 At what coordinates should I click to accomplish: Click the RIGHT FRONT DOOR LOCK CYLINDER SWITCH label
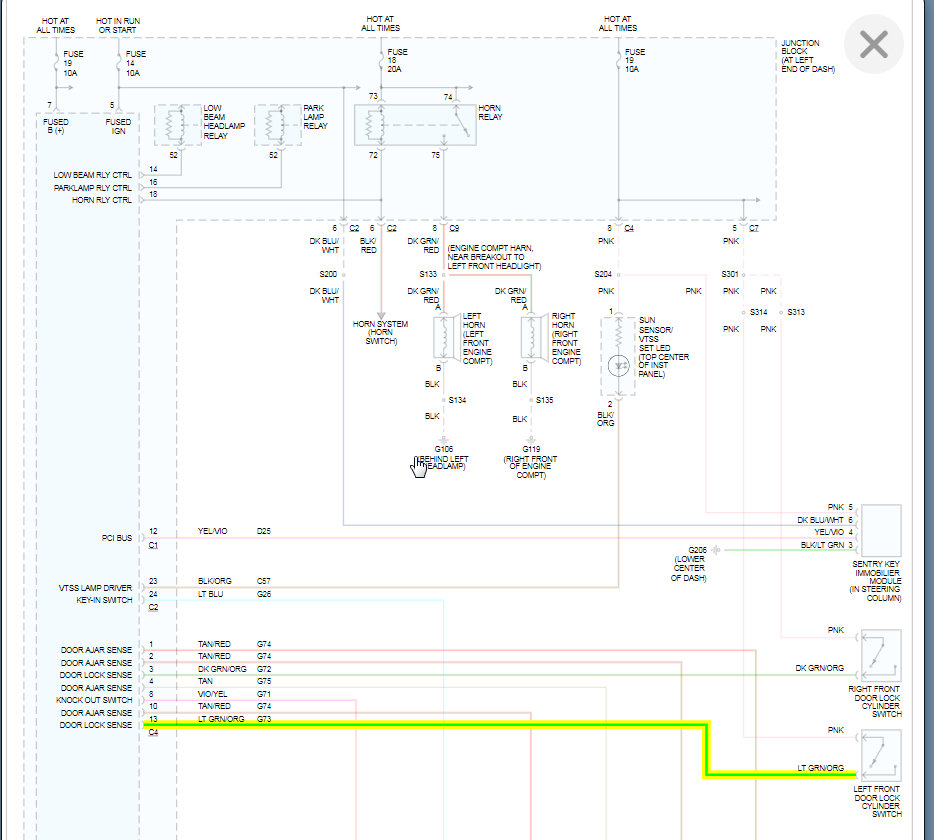point(876,701)
